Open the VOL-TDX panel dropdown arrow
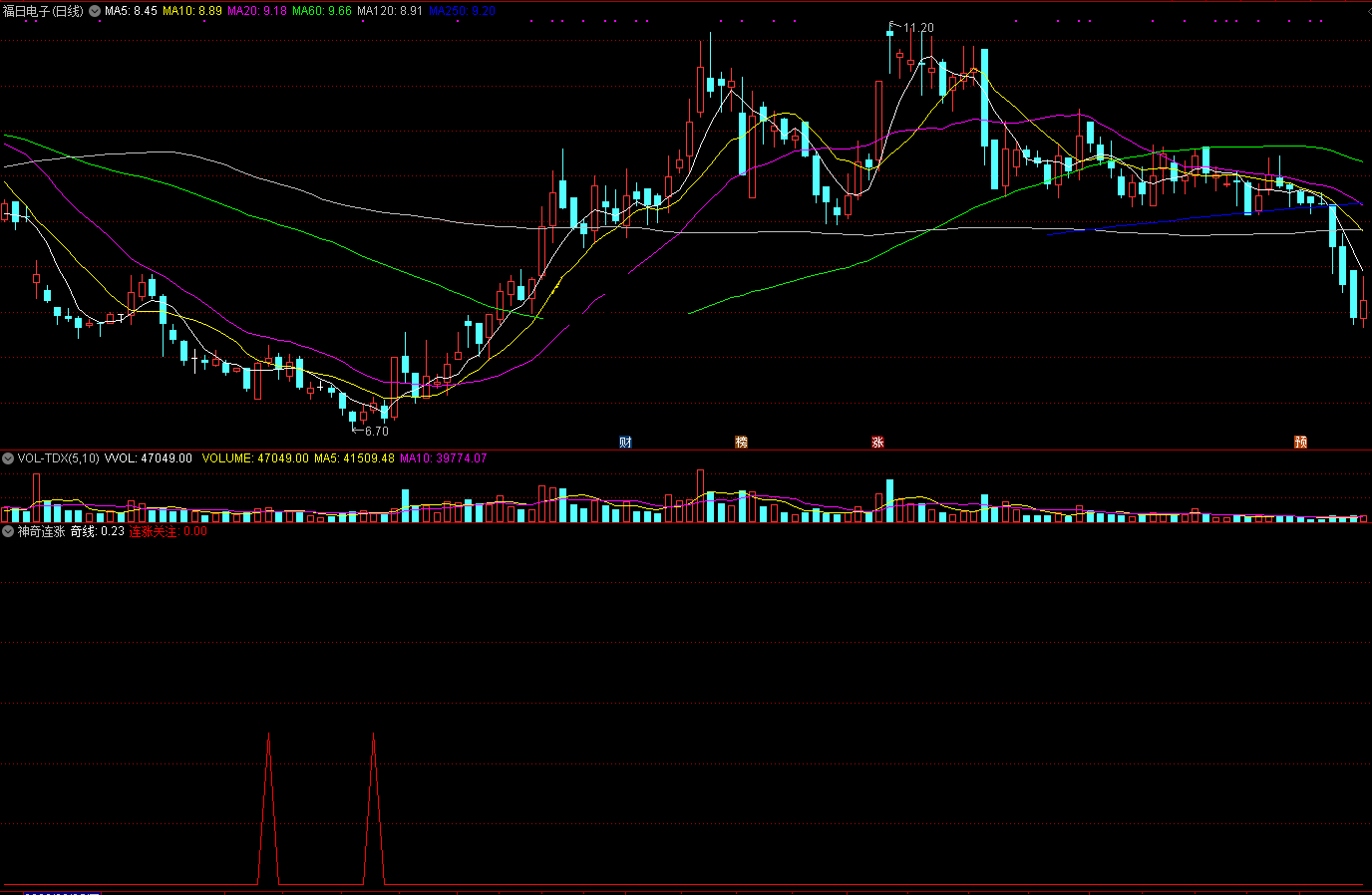Image resolution: width=1372 pixels, height=895 pixels. 8,458
